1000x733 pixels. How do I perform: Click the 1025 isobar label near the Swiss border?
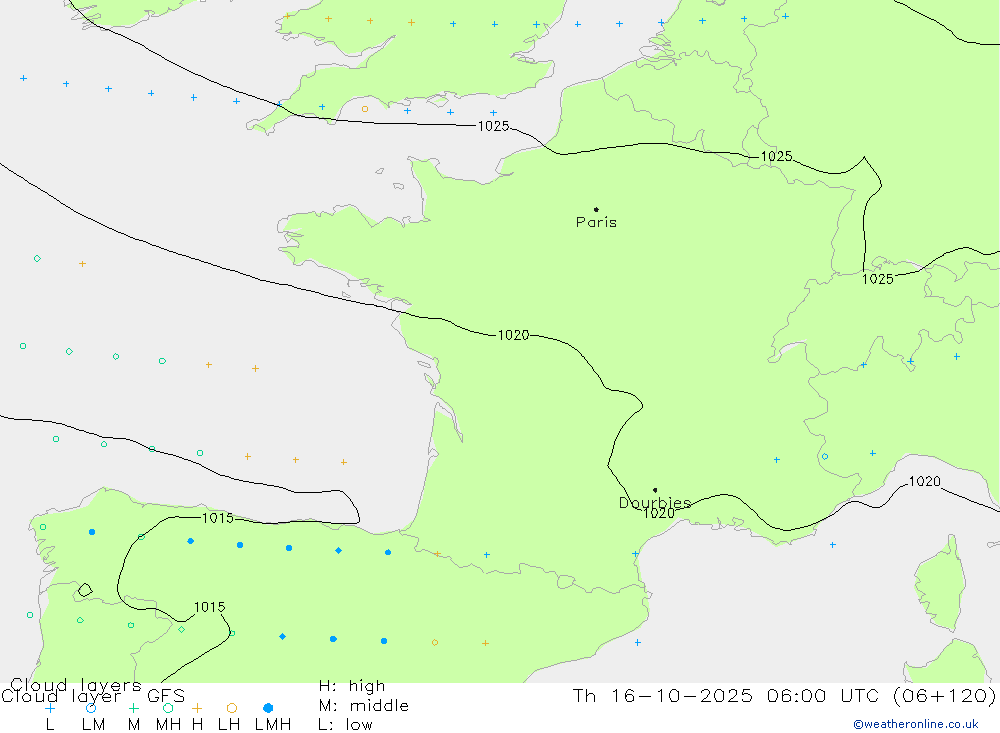click(x=878, y=279)
